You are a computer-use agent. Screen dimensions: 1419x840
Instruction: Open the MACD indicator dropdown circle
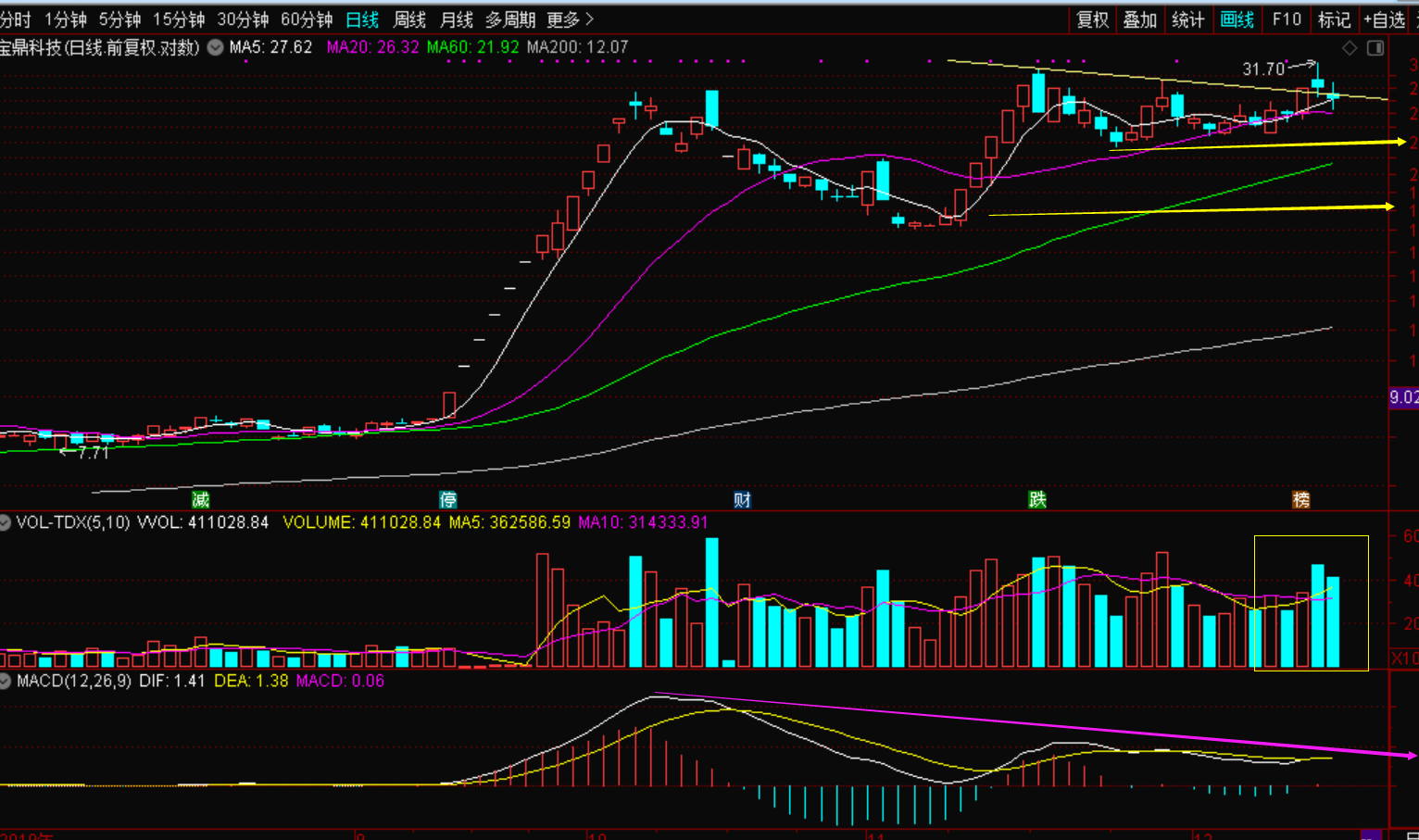[5, 681]
